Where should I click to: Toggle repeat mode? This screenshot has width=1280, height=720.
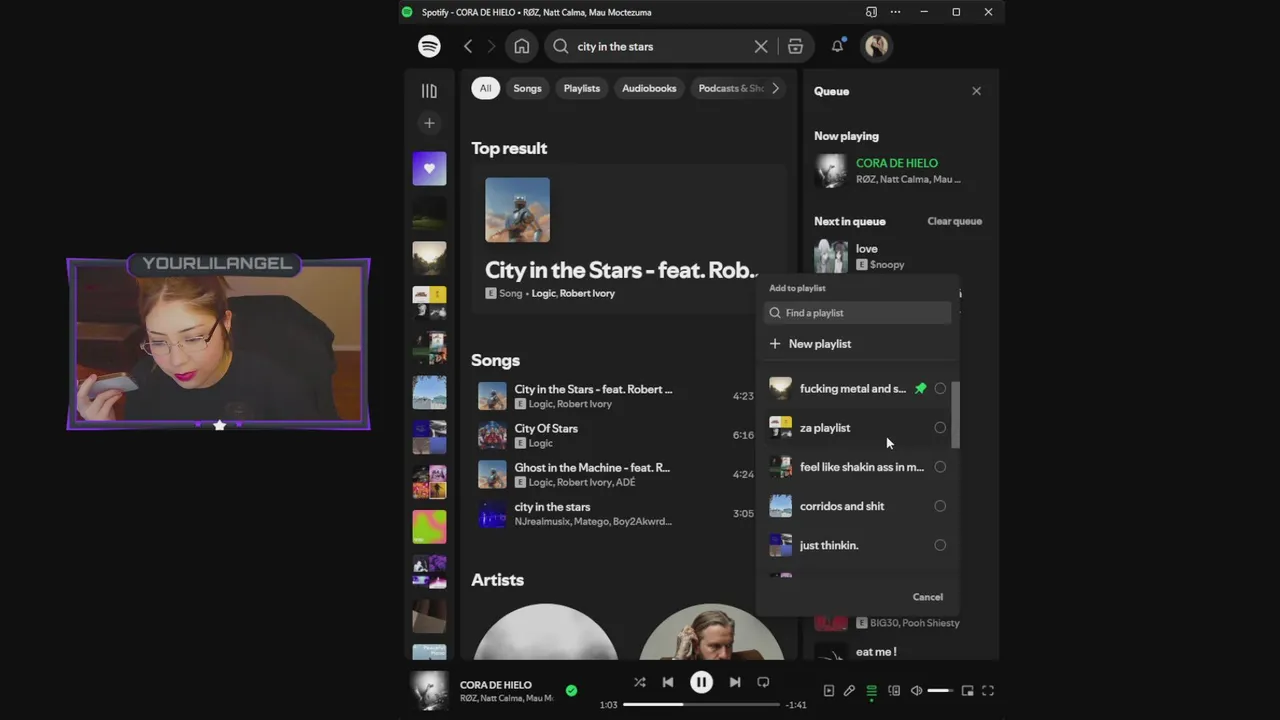(763, 682)
